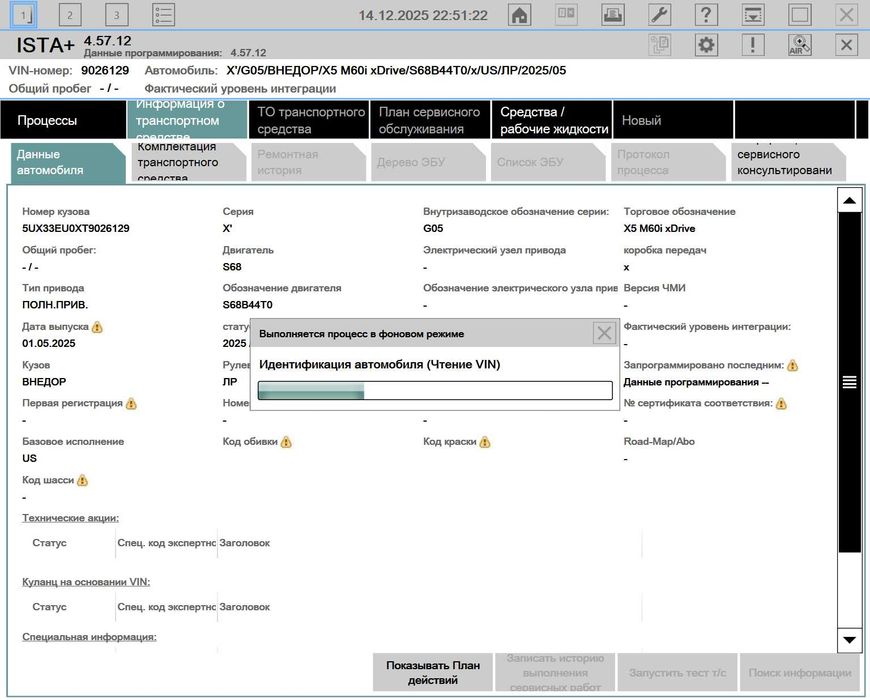
Task: Switch to Комплектация транспортного средства tab
Action: (x=187, y=162)
